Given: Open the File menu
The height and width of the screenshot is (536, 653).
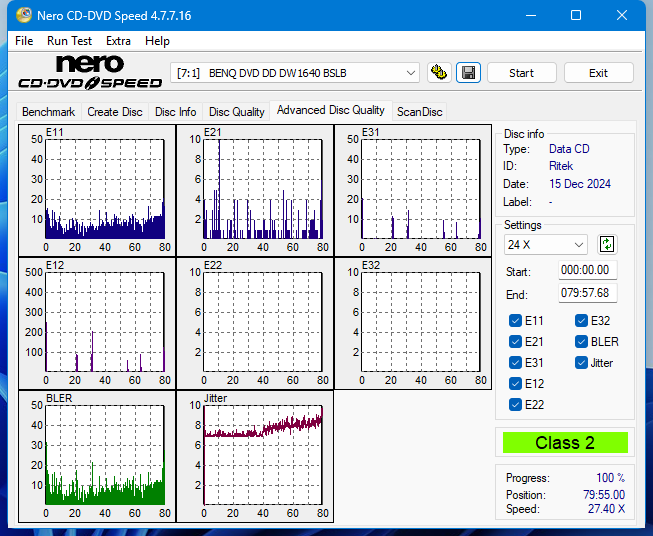Looking at the screenshot, I should [24, 41].
